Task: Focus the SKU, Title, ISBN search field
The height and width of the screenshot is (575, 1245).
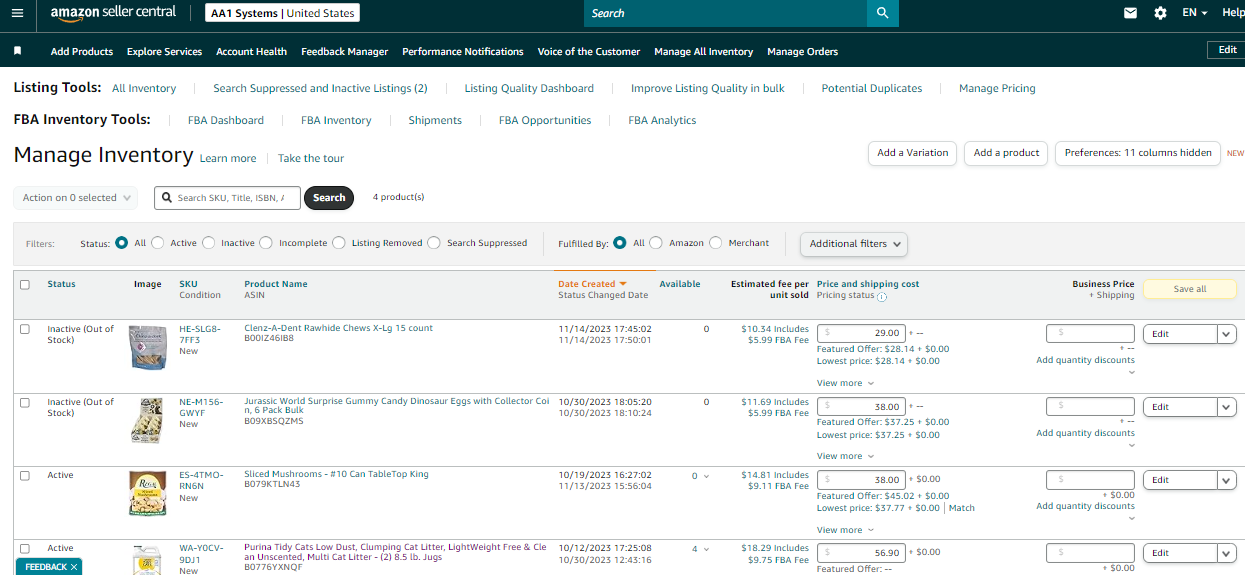Action: click(x=227, y=198)
